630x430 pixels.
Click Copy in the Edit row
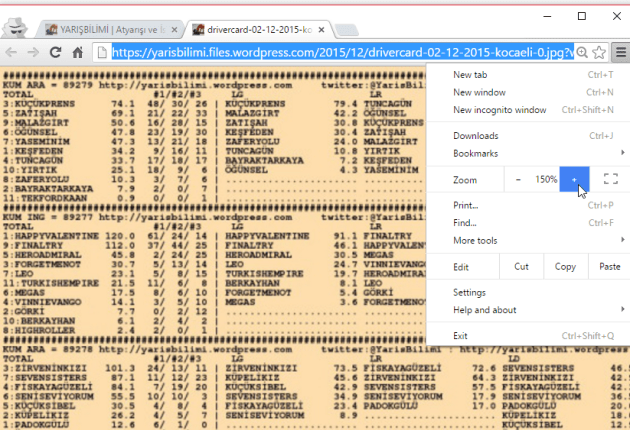point(565,267)
